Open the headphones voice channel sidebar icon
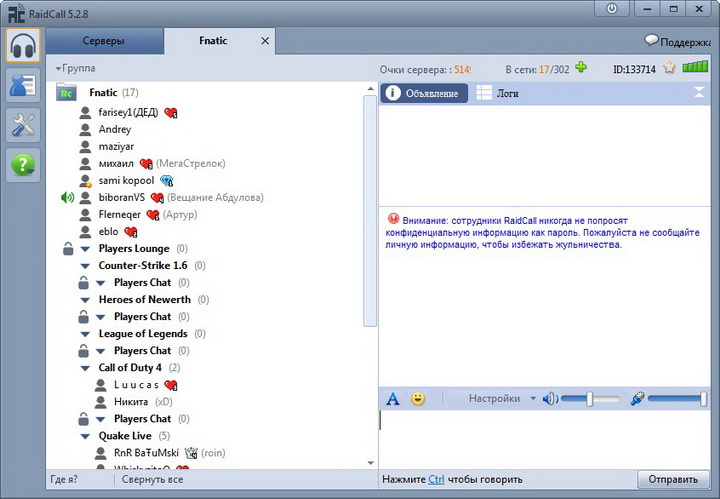The image size is (720, 499). tap(23, 45)
